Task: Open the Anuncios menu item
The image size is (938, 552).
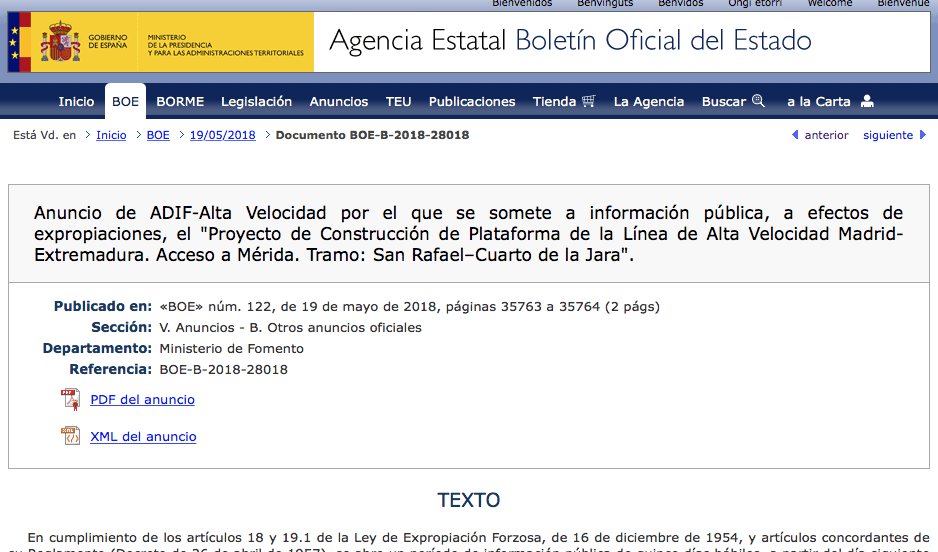Action: [x=339, y=102]
